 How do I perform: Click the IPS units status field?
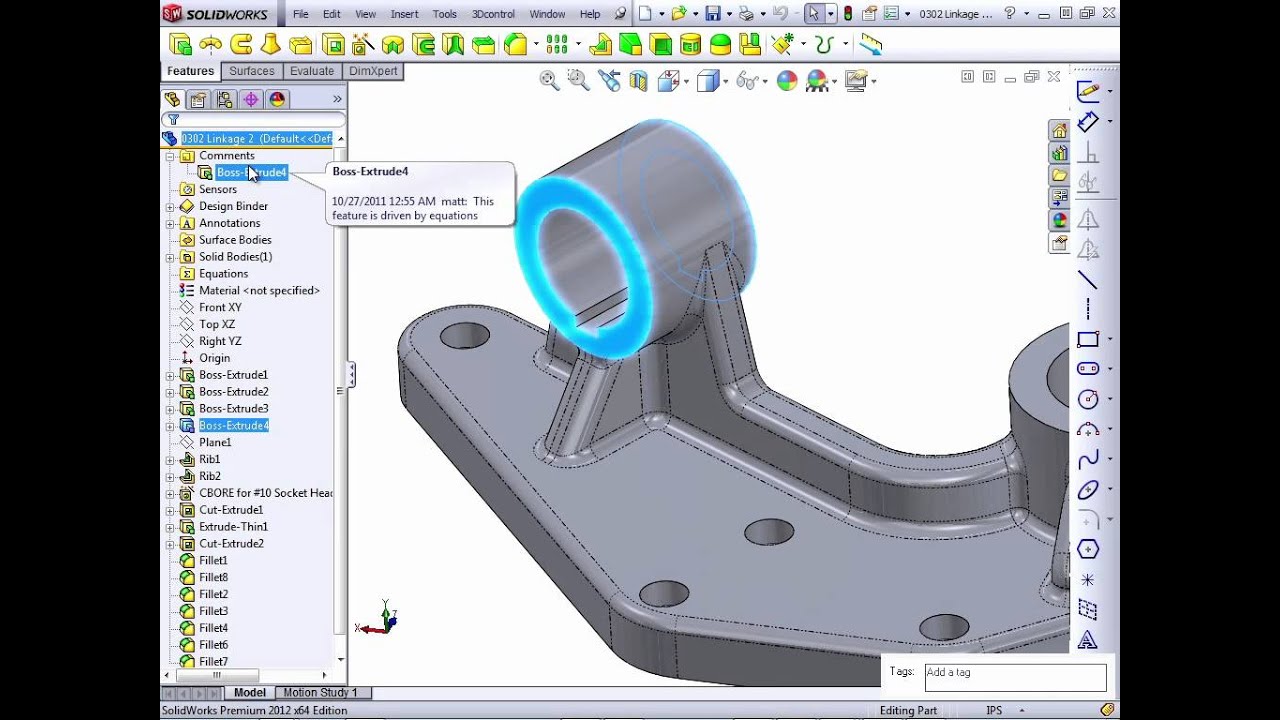click(x=994, y=711)
